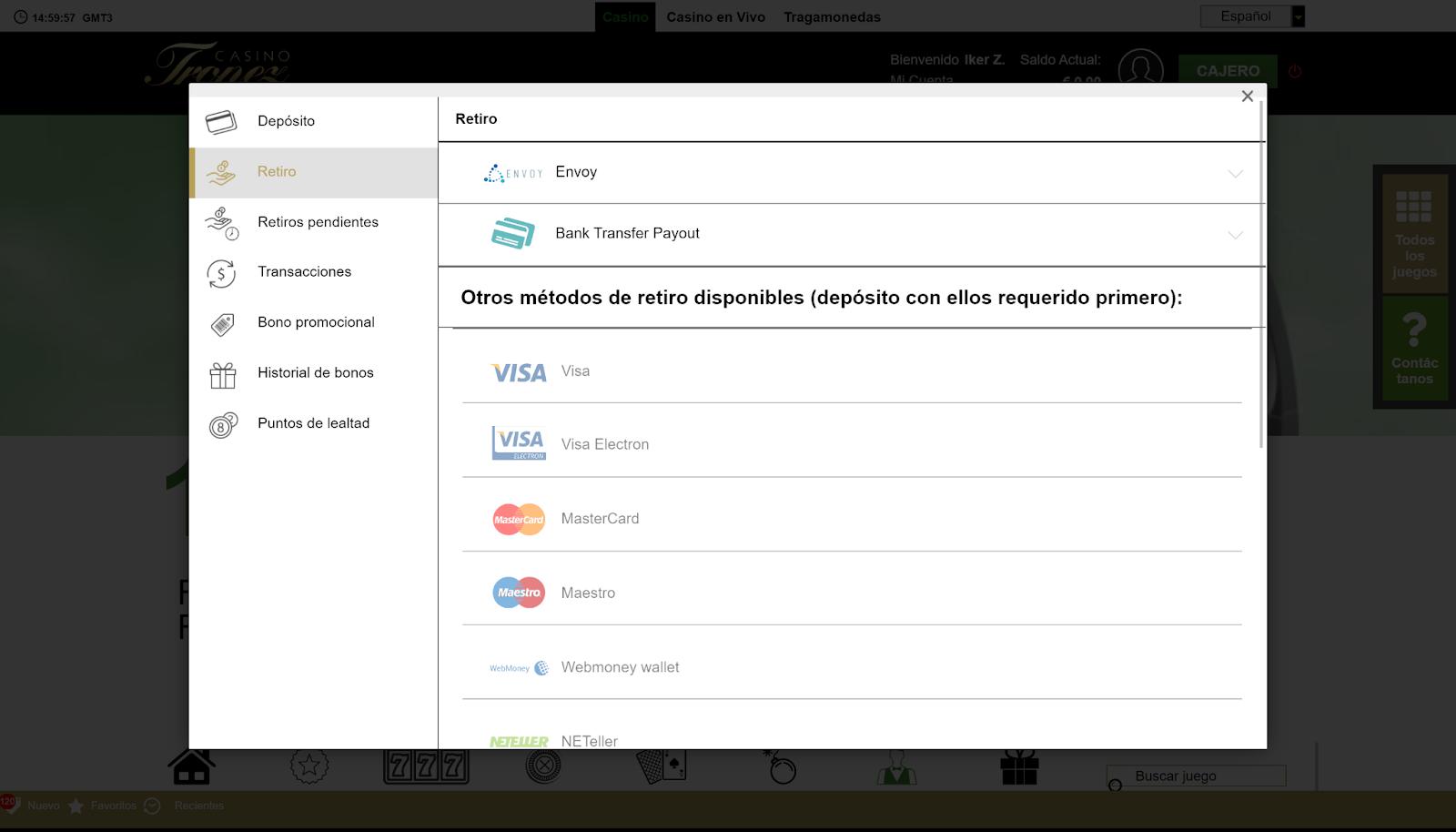Click the Visa Electron logo
The image size is (1456, 832).
pyautogui.click(x=519, y=443)
